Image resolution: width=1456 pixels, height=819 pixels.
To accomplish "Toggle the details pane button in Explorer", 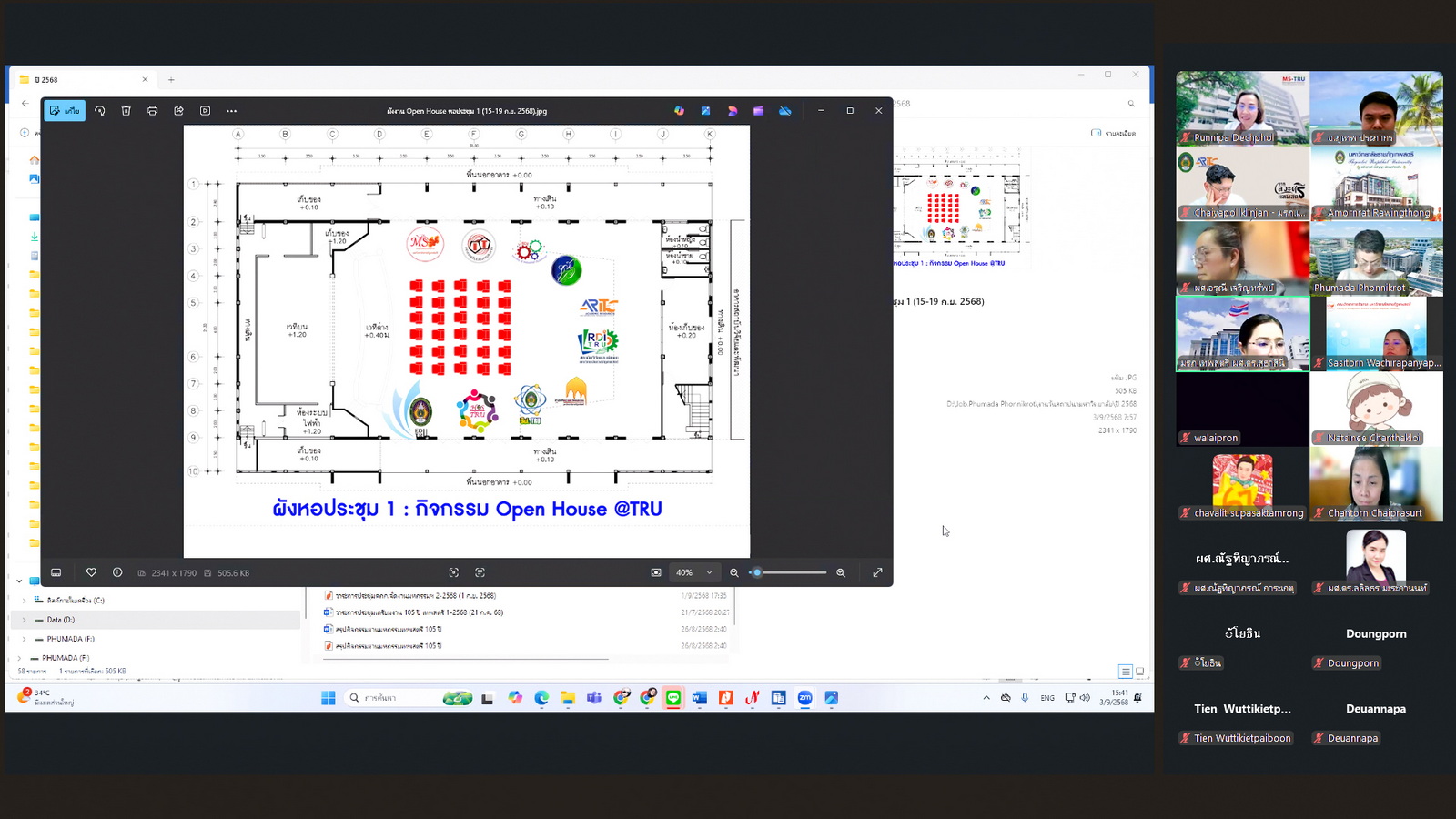I will [x=1113, y=133].
